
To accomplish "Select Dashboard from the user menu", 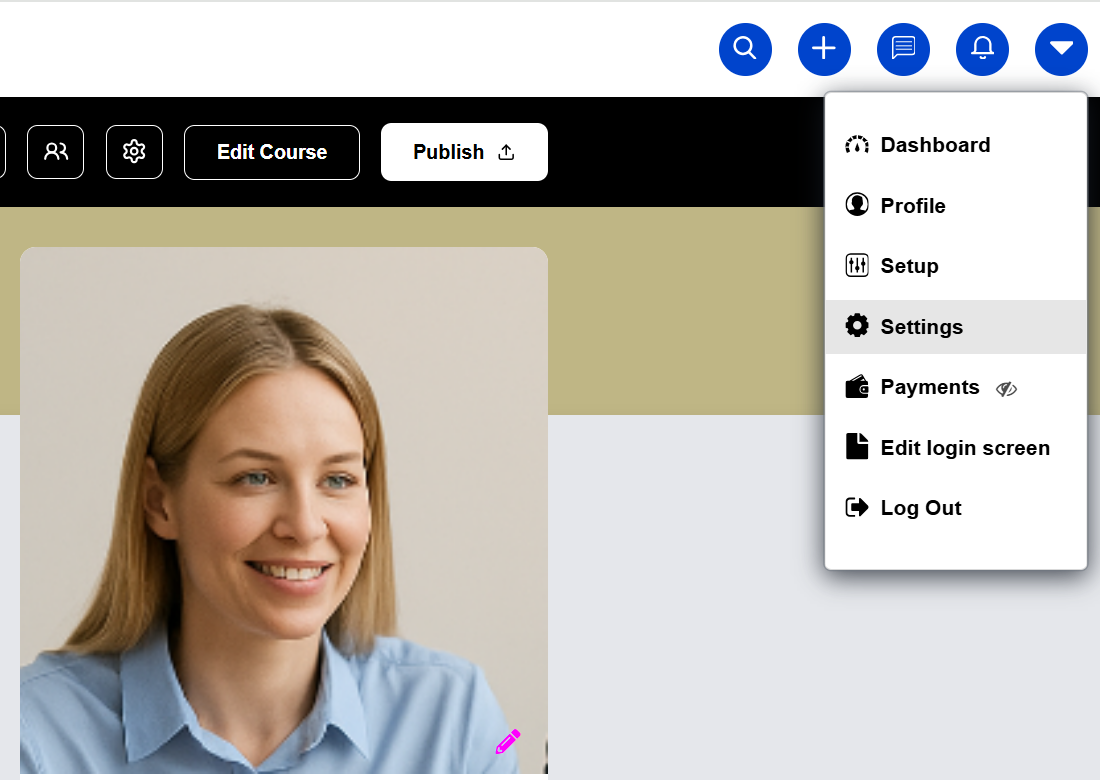I will click(935, 145).
